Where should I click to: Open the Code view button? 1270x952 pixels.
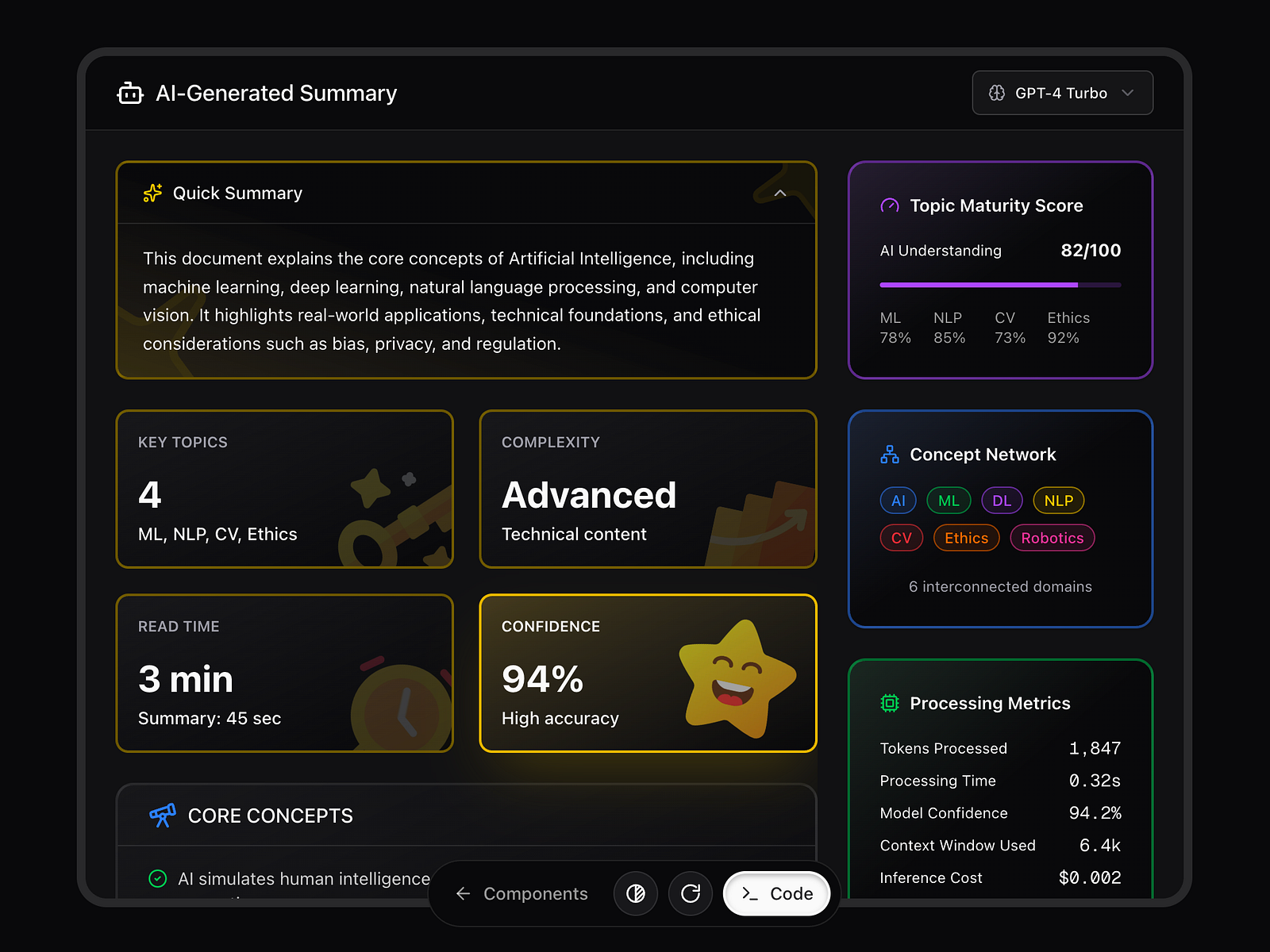click(x=777, y=894)
